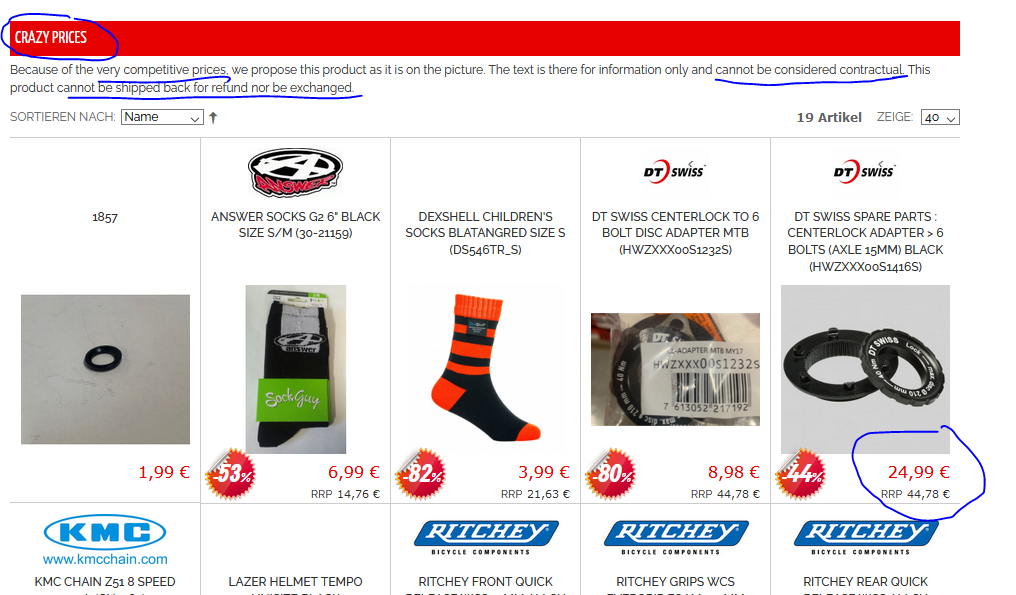Click the 44% discount badge
Screen dimensions: 1016x595
[x=801, y=474]
